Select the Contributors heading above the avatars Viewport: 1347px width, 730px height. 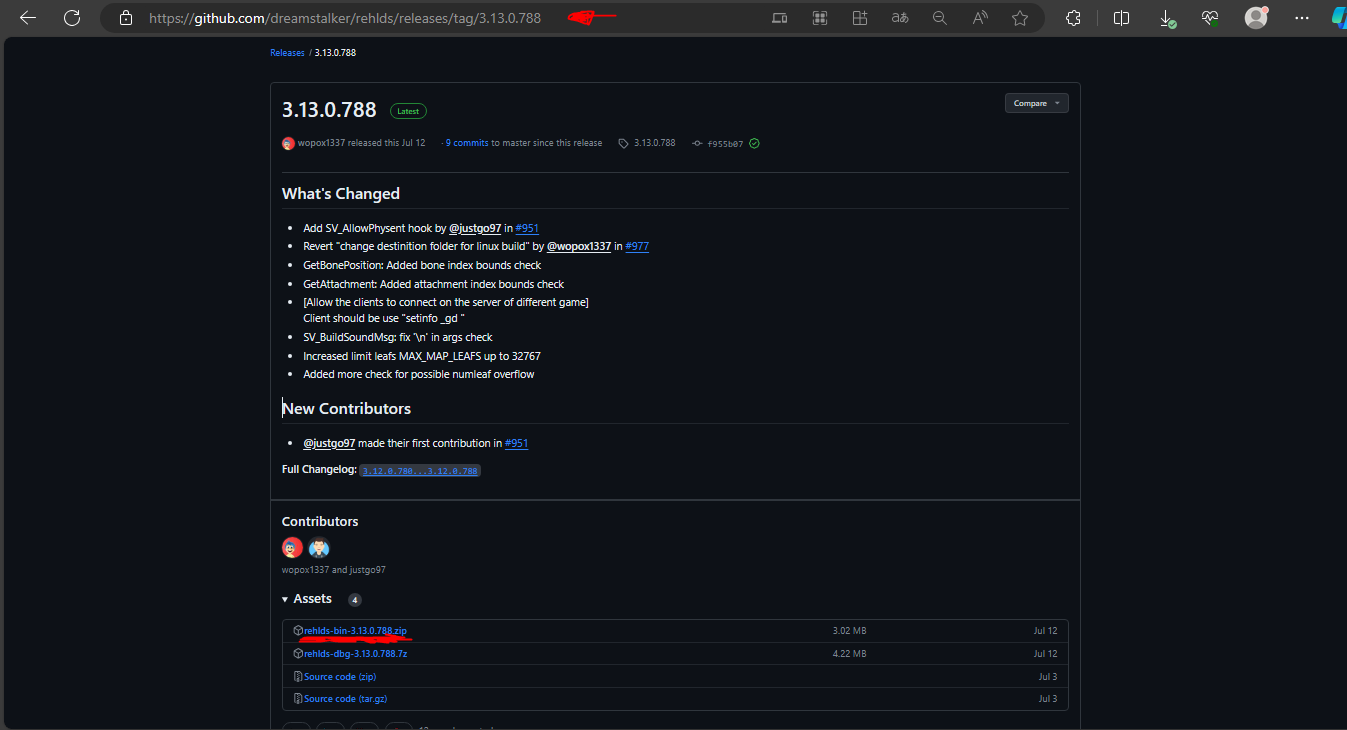pos(320,521)
